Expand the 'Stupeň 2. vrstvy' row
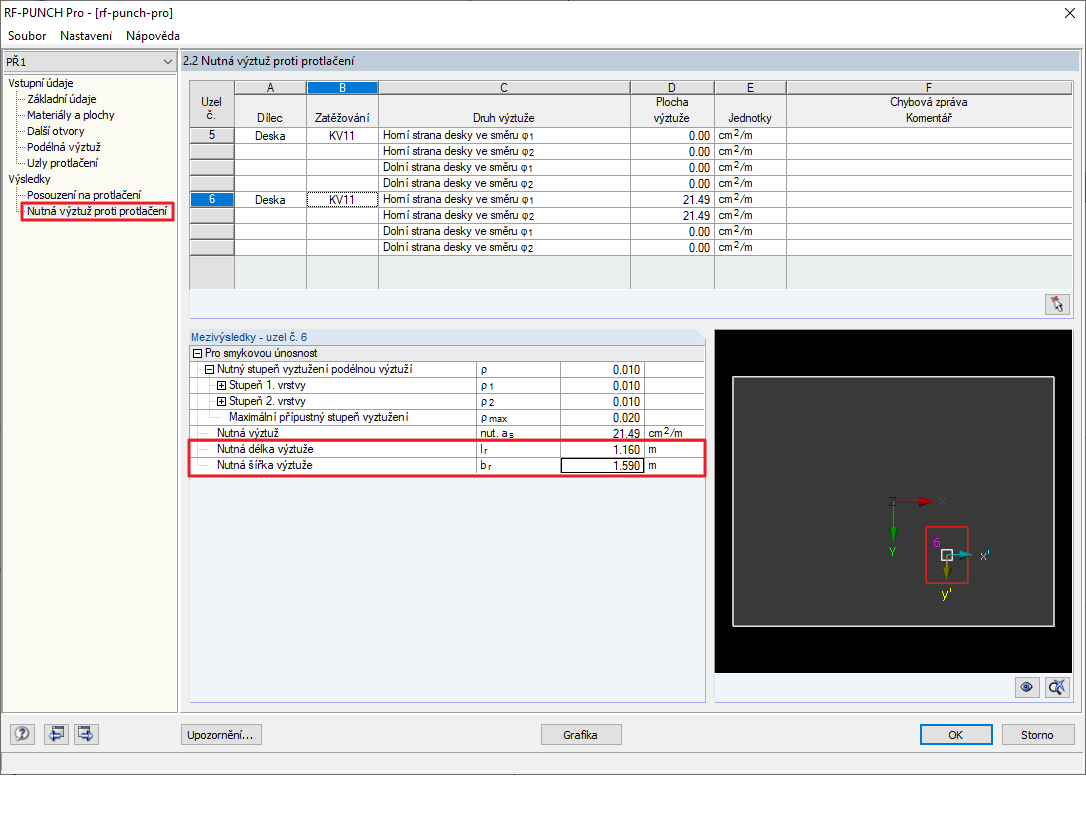This screenshot has height=815, width=1086. [x=222, y=402]
